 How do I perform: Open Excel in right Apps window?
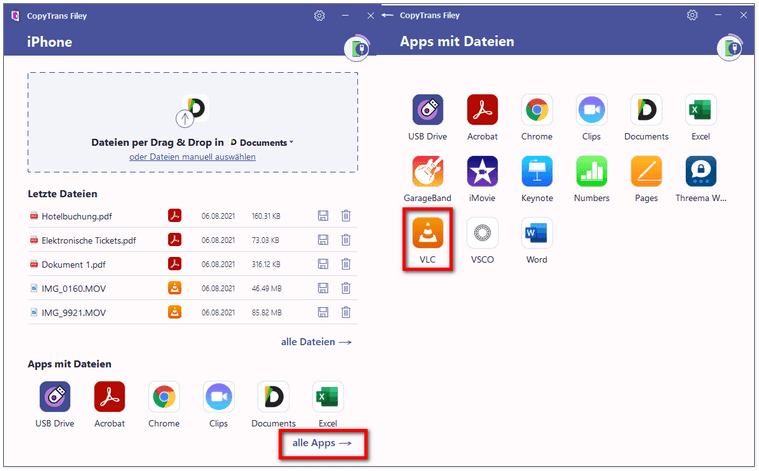(701, 110)
